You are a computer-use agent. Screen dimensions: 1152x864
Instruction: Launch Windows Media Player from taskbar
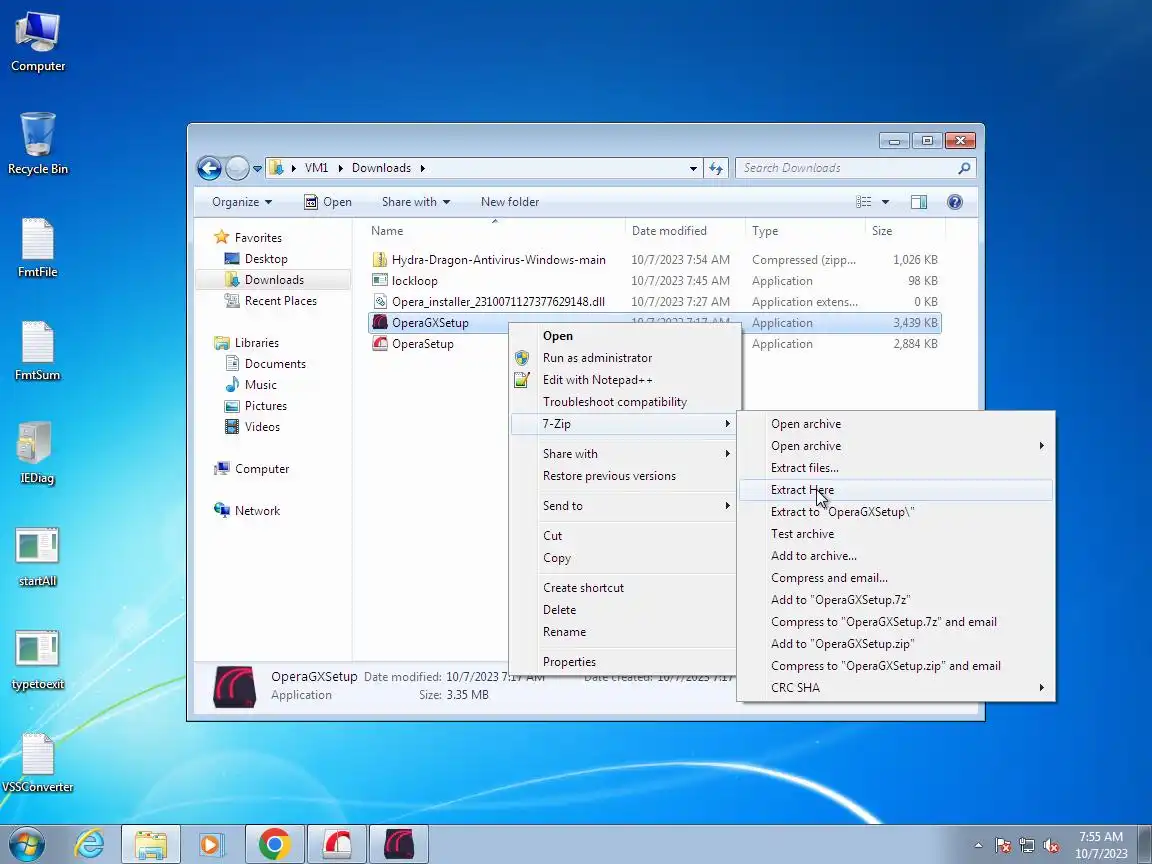[x=211, y=844]
